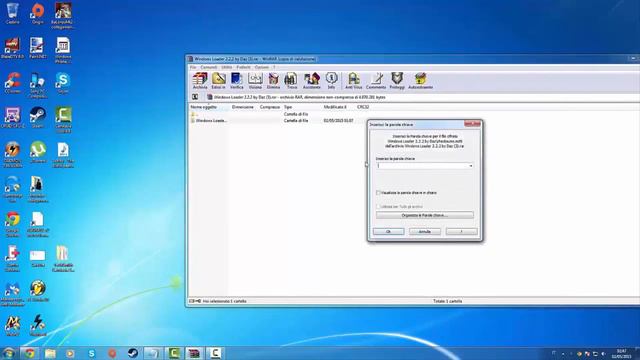640x360 pixels.
Task: Open the Preferiti menu
Action: pos(243,67)
